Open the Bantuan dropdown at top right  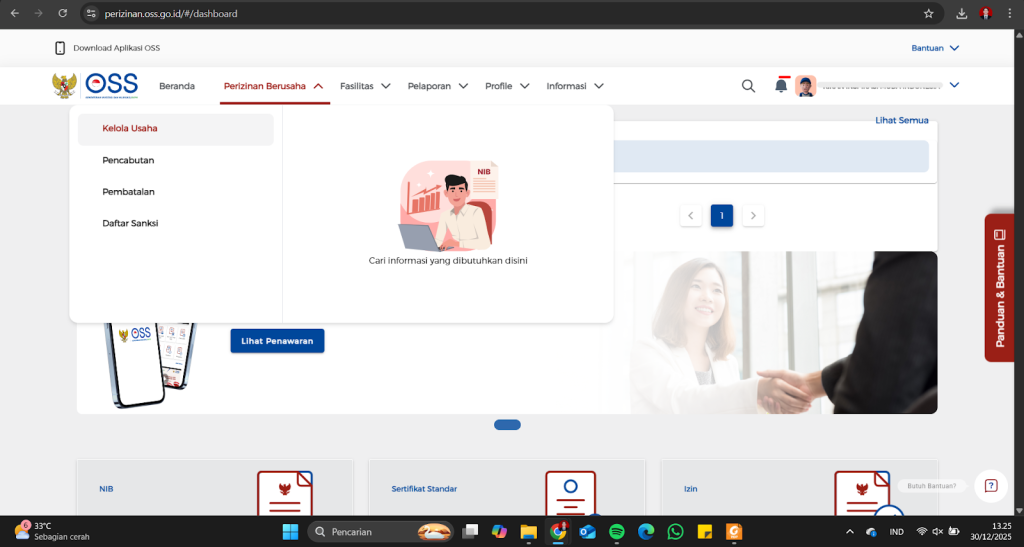pyautogui.click(x=935, y=48)
